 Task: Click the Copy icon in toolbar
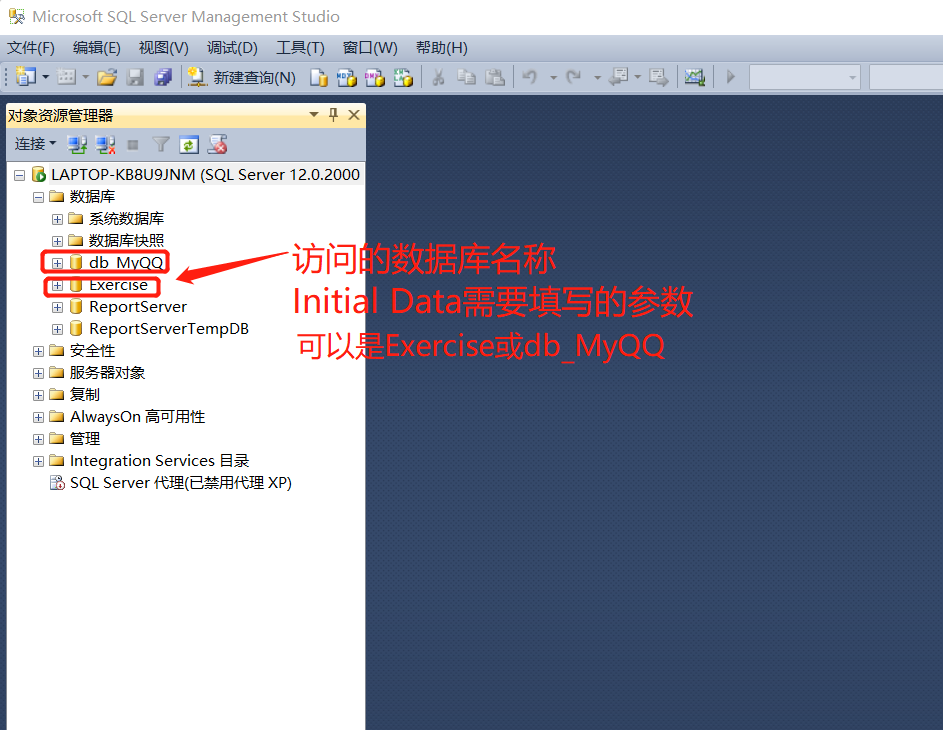click(466, 77)
